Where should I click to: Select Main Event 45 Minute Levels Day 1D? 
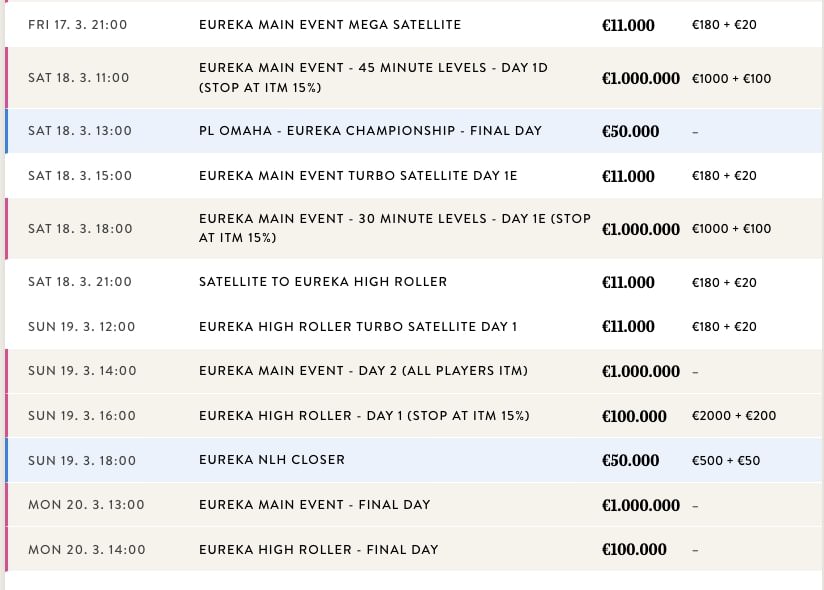pyautogui.click(x=414, y=78)
